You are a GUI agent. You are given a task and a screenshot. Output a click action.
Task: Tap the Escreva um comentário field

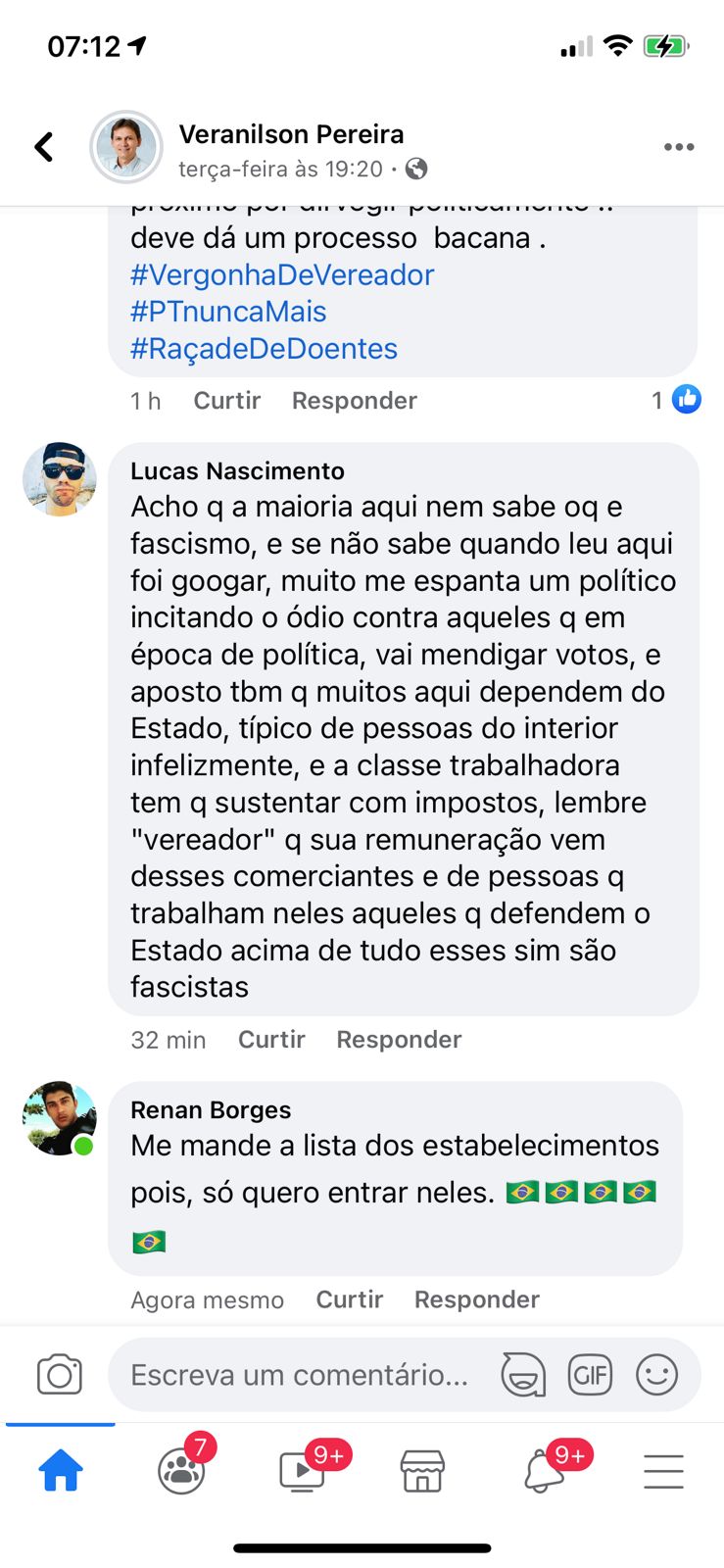point(300,1375)
